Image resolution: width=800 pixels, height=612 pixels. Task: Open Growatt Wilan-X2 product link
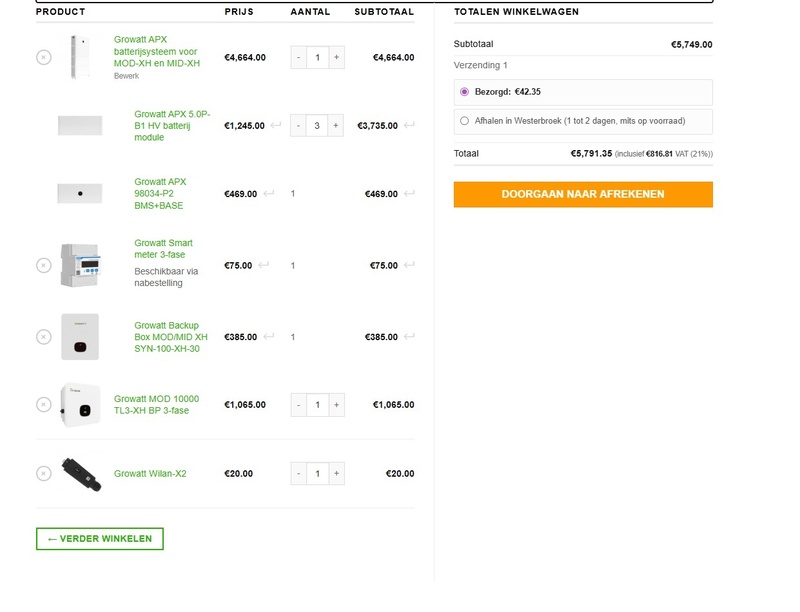[x=150, y=474]
